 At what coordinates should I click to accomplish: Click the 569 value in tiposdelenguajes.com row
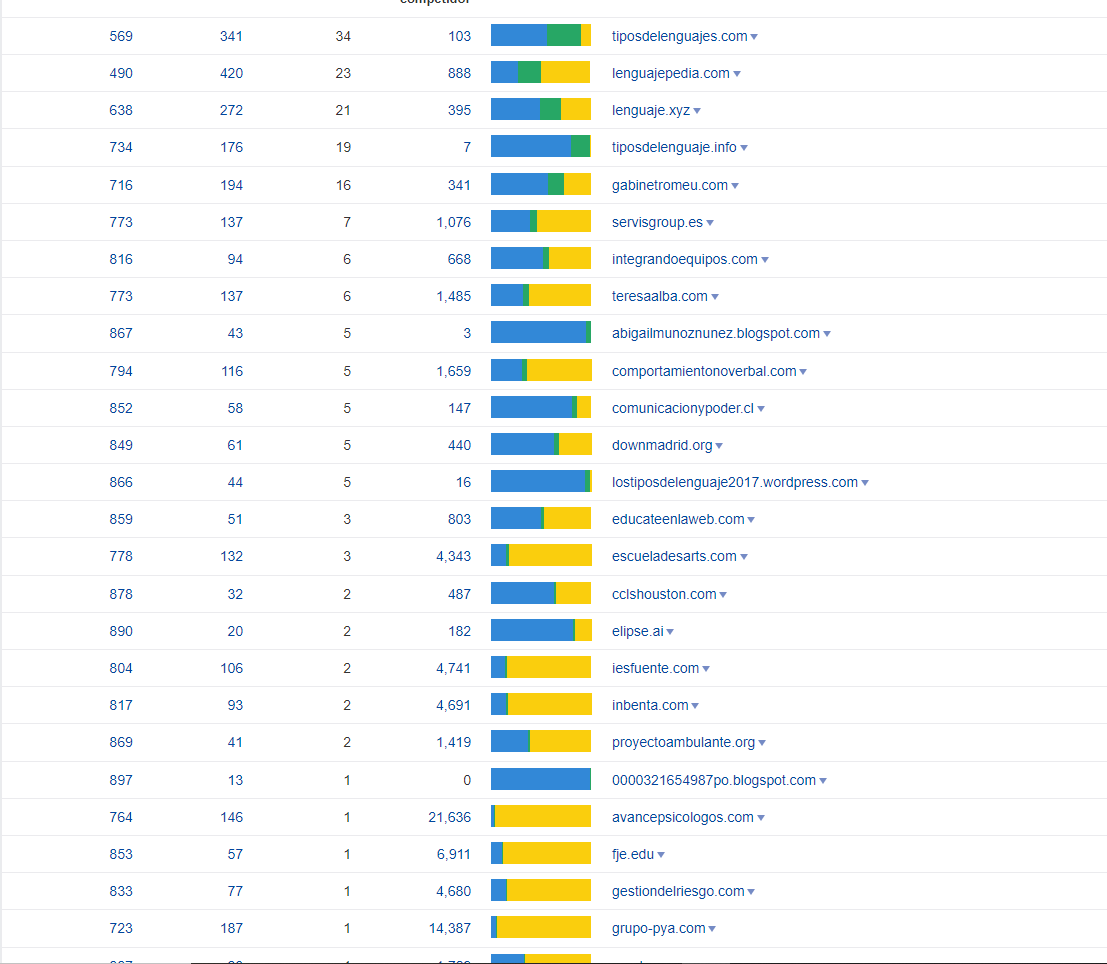click(x=121, y=36)
